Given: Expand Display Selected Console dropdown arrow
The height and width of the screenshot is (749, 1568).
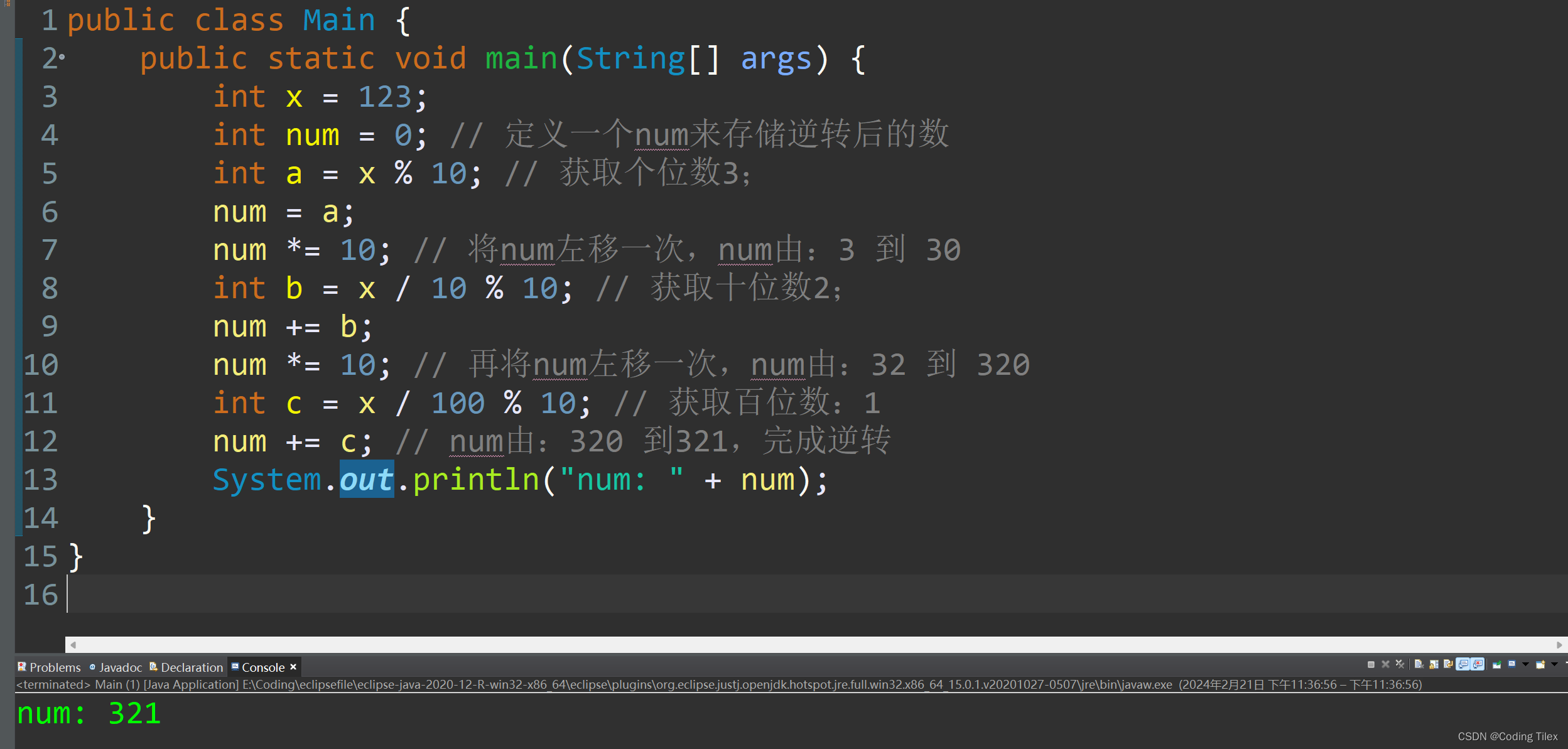Looking at the screenshot, I should (1525, 664).
